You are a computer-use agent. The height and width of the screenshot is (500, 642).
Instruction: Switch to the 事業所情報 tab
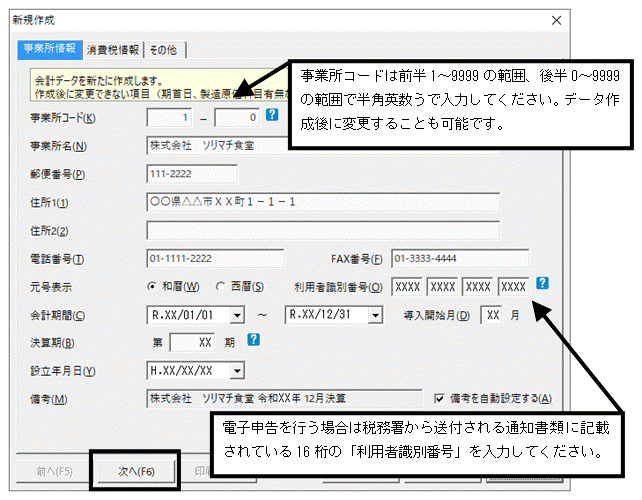[x=50, y=49]
